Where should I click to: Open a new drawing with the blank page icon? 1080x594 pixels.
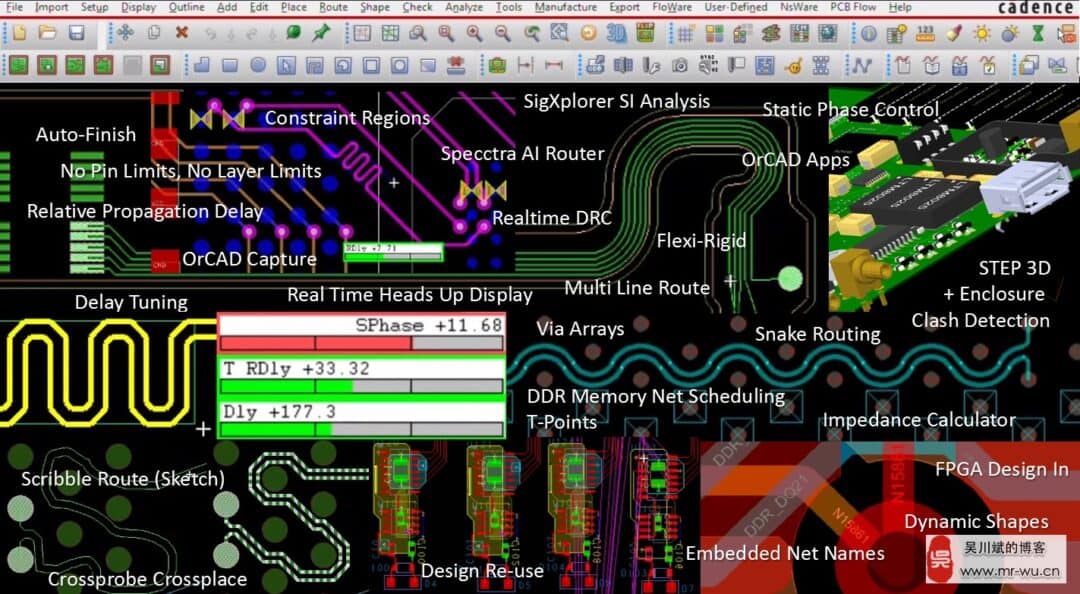point(19,33)
